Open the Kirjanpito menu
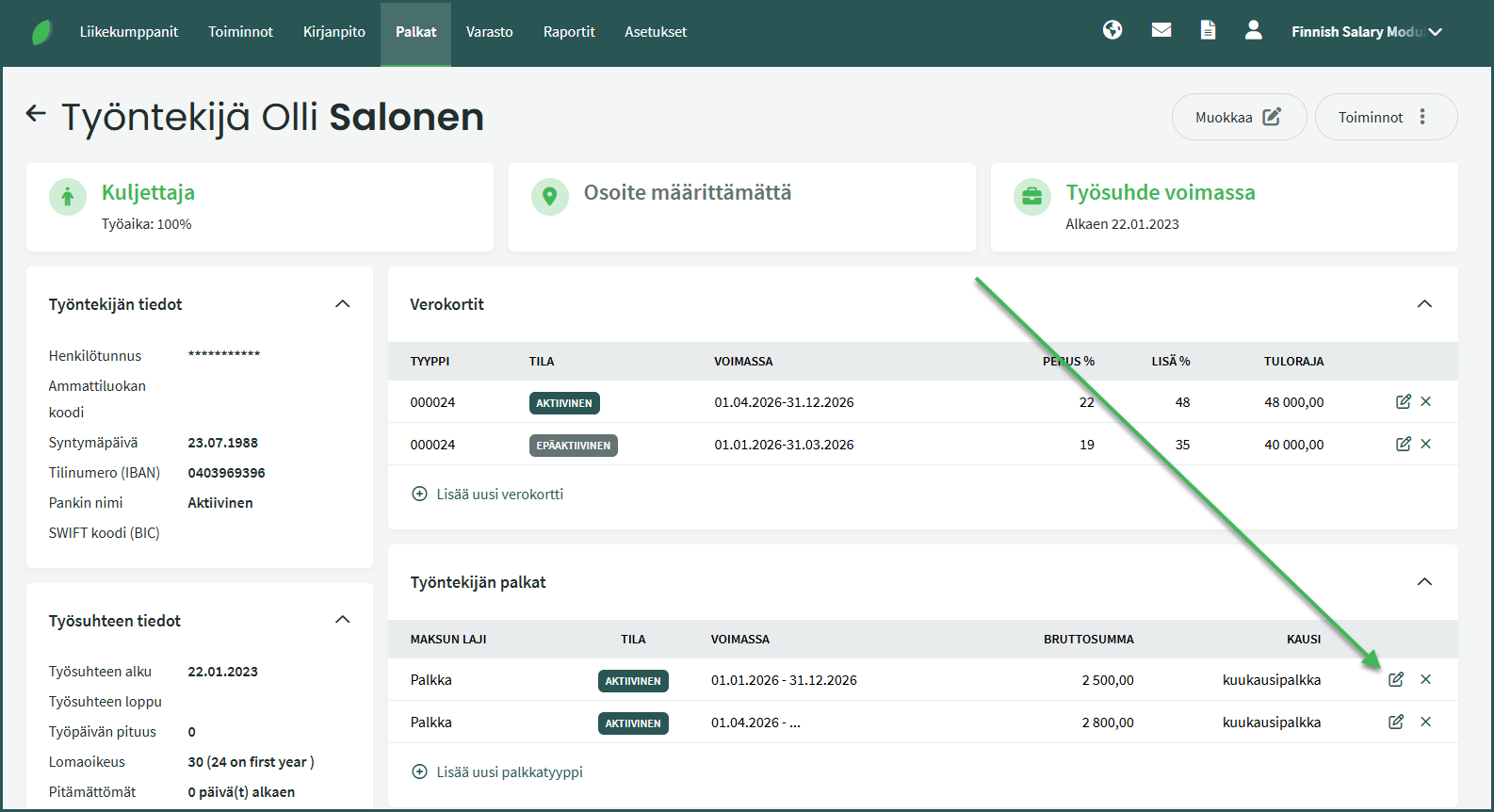The height and width of the screenshot is (812, 1494). pos(333,32)
